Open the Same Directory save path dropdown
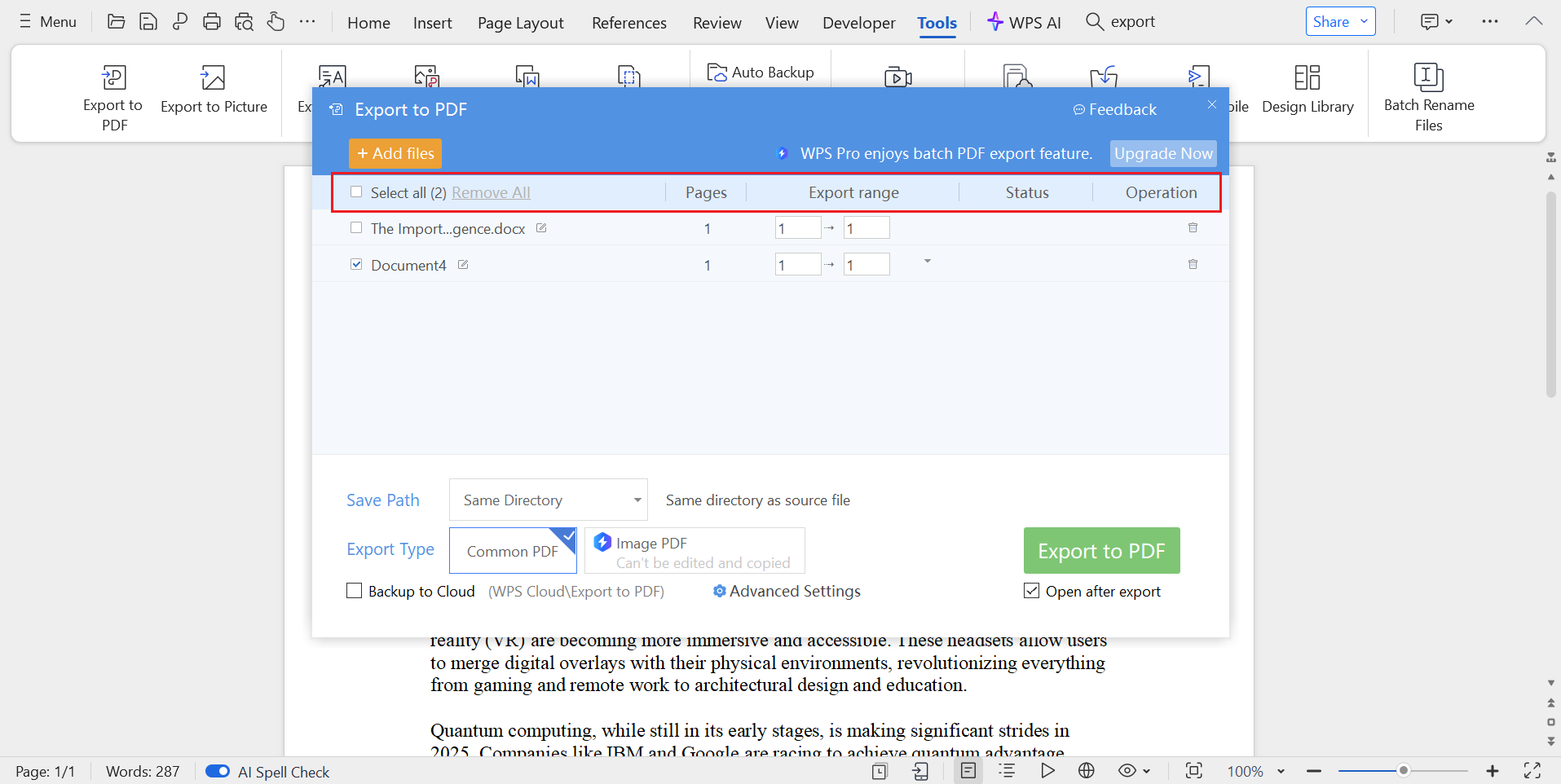1561x784 pixels. pyautogui.click(x=549, y=500)
